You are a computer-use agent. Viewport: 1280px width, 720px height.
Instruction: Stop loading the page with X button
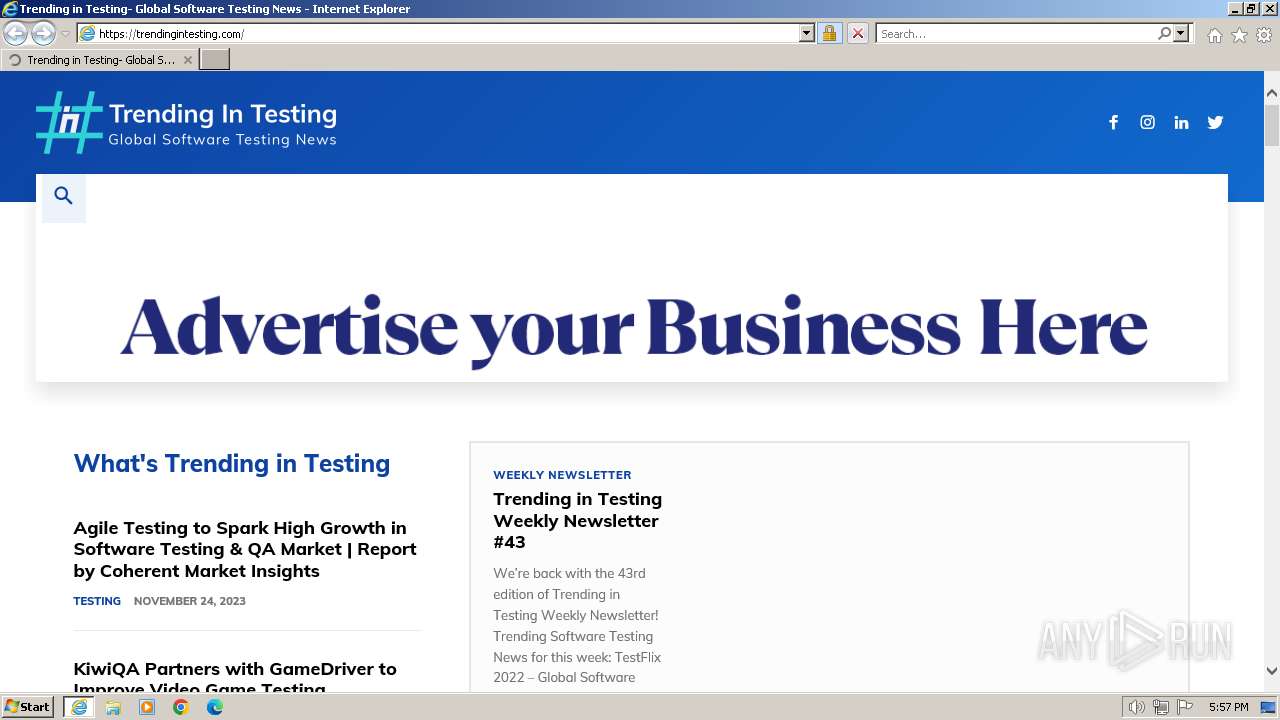857,33
